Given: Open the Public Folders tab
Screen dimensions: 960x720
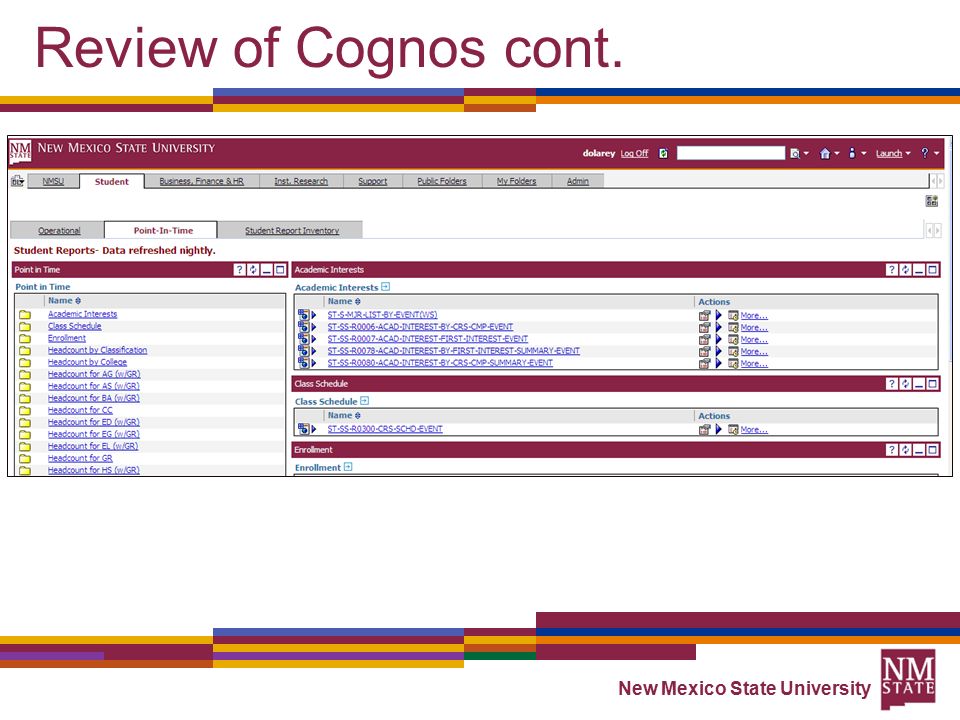Looking at the screenshot, I should (x=442, y=181).
